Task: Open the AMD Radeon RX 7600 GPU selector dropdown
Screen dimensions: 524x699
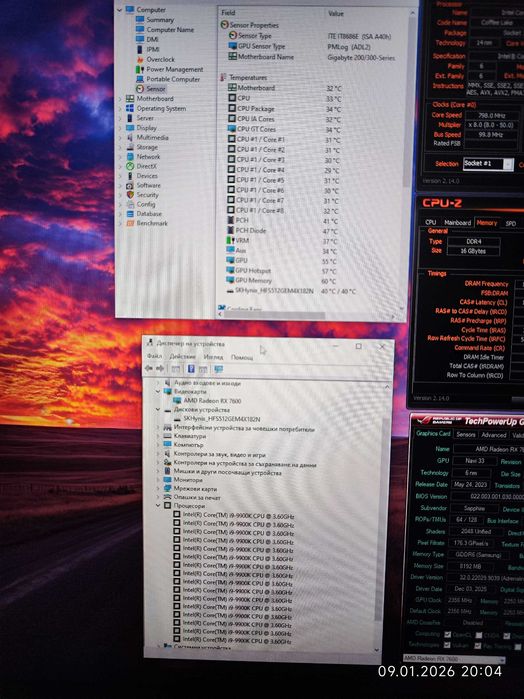Action: 454,659
